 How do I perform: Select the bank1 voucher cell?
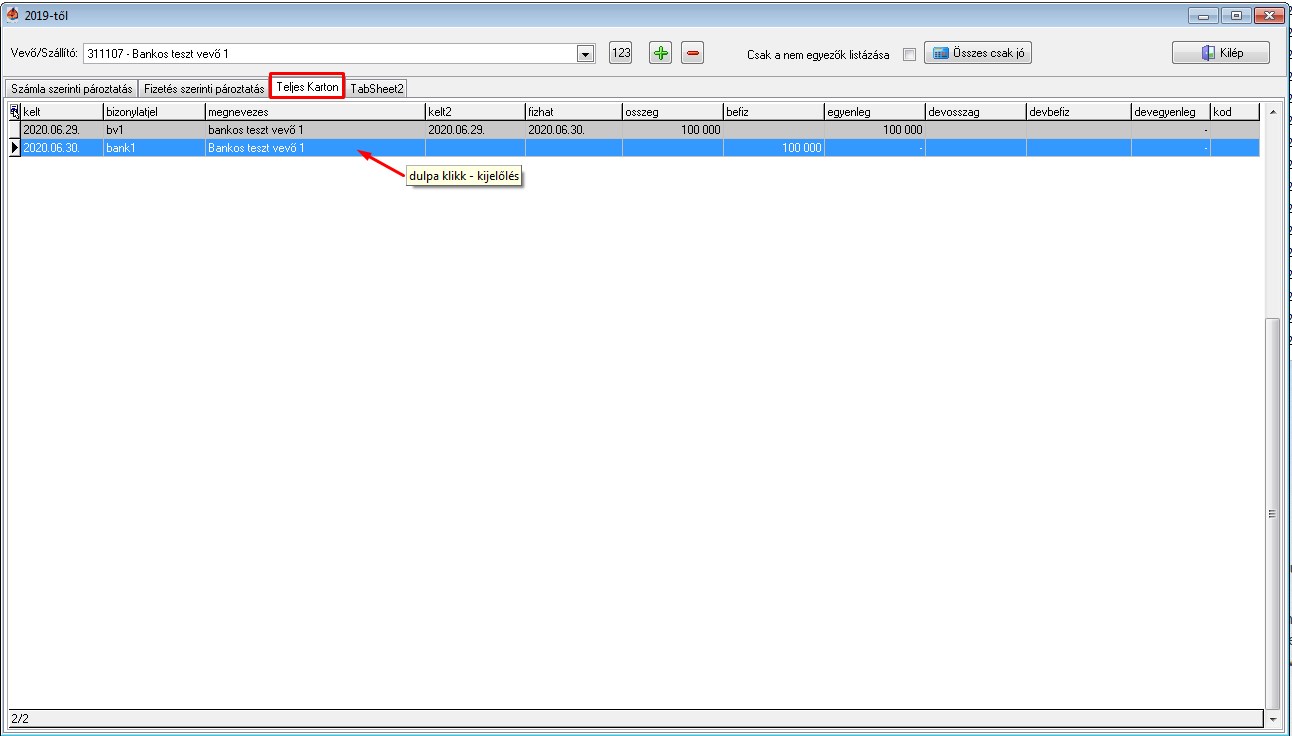tap(154, 148)
